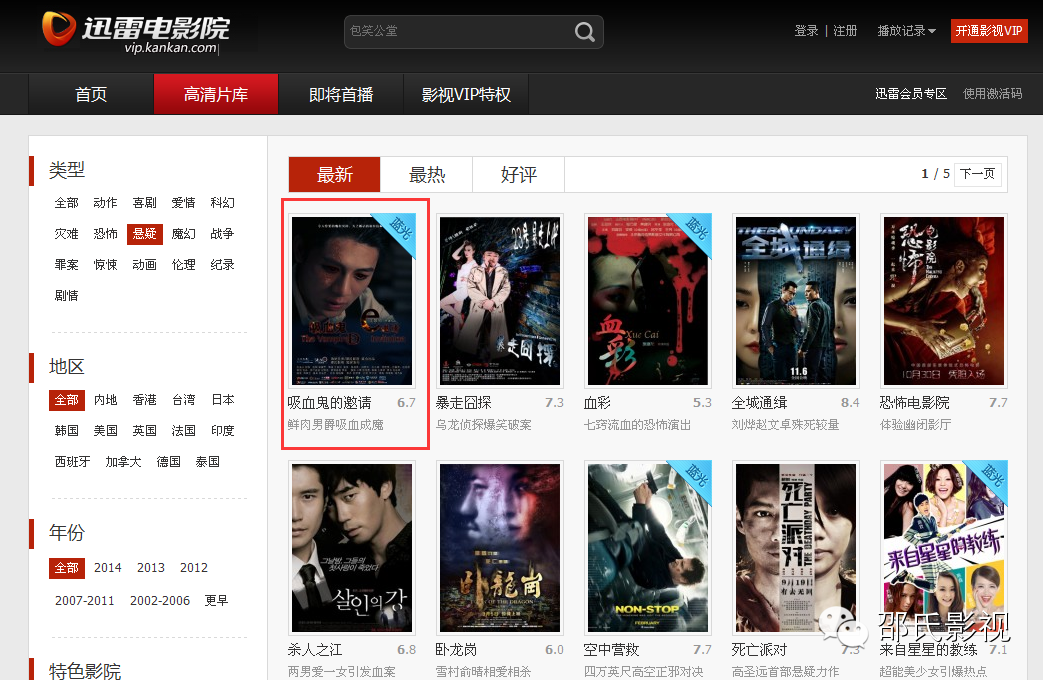Screen dimensions: 1043x680
Task: Click the WeChat icon watermark near 邵氏影视
Action: 843,625
